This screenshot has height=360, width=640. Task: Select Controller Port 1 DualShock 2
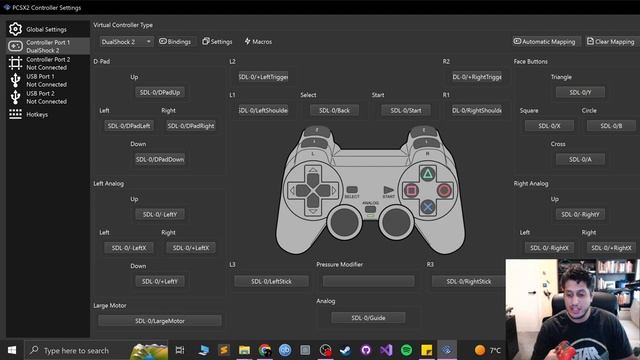[x=48, y=46]
